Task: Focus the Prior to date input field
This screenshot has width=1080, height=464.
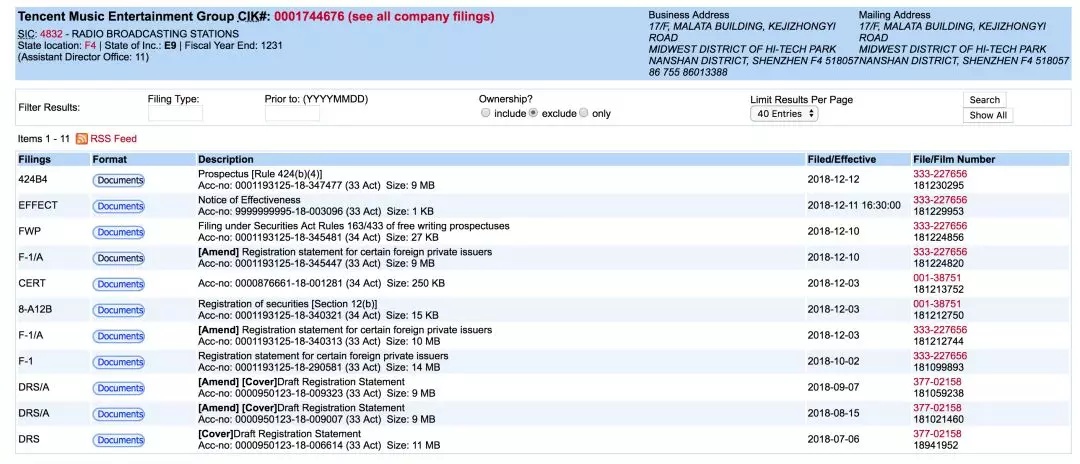Action: [292, 114]
